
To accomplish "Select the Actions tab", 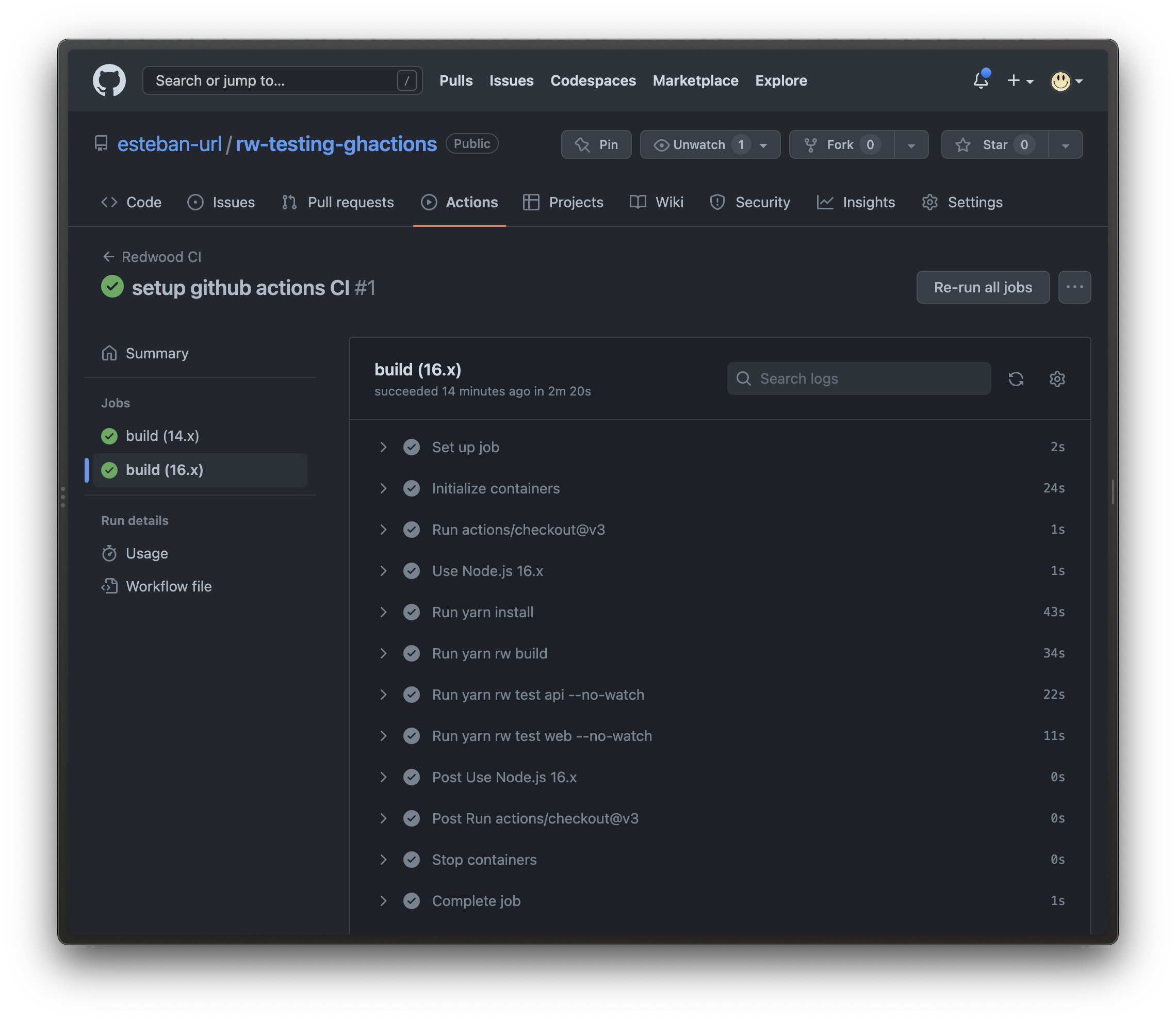I will coord(459,202).
